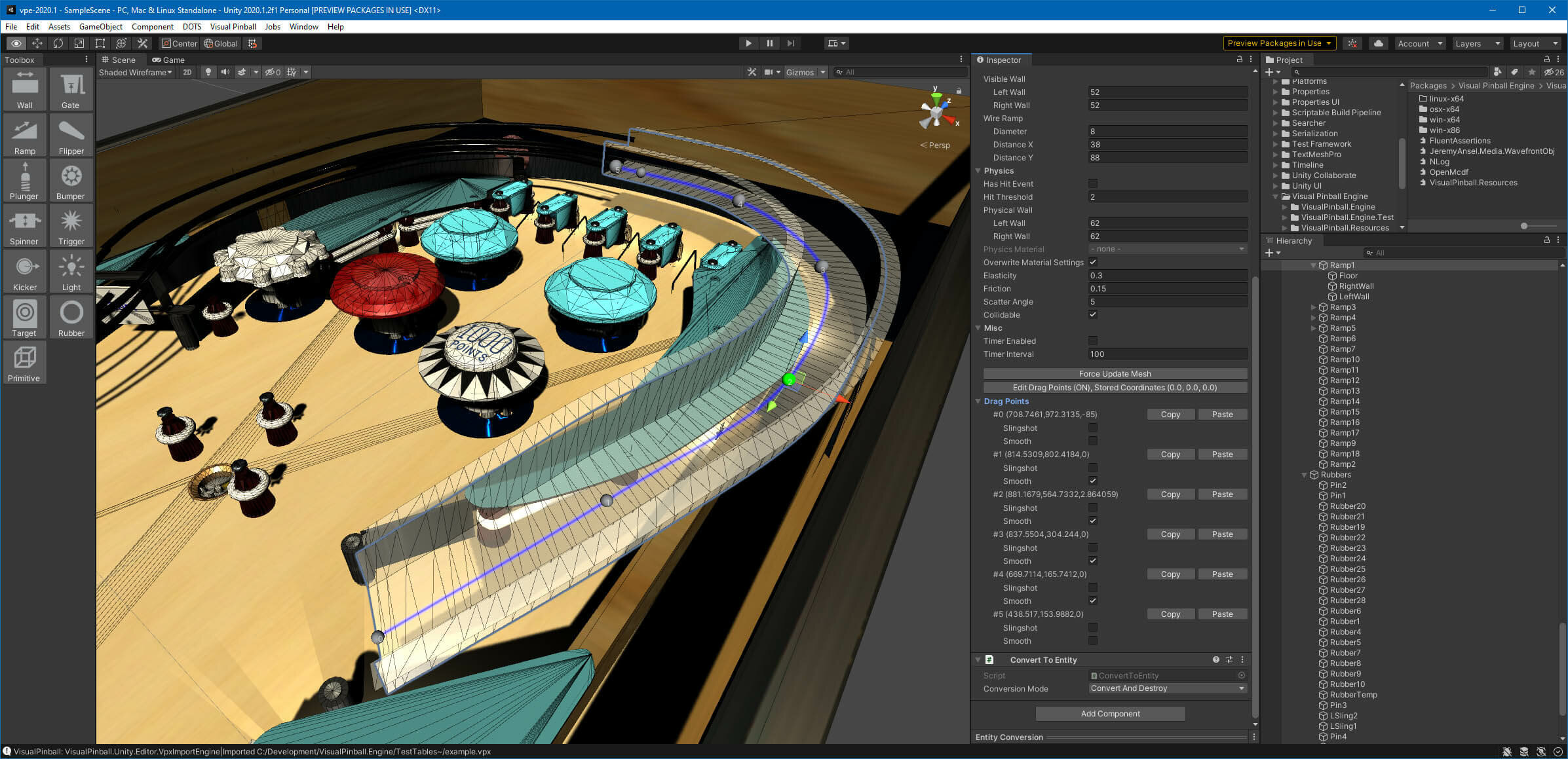Open the GameObject menu

100,27
